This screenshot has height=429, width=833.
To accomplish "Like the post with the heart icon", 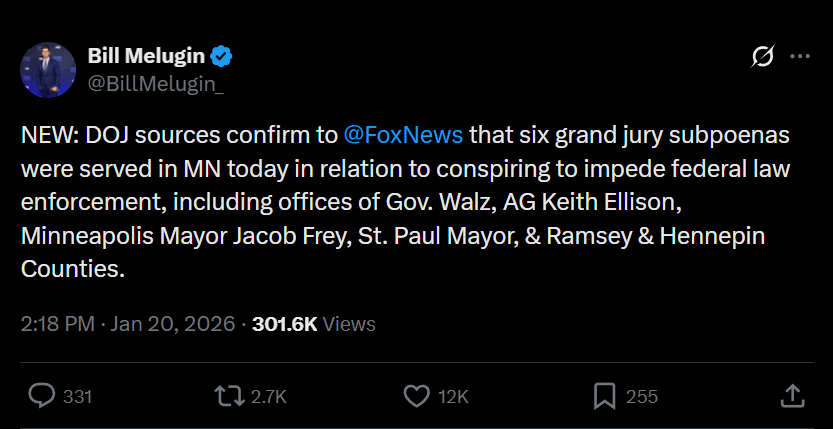I will [x=416, y=396].
